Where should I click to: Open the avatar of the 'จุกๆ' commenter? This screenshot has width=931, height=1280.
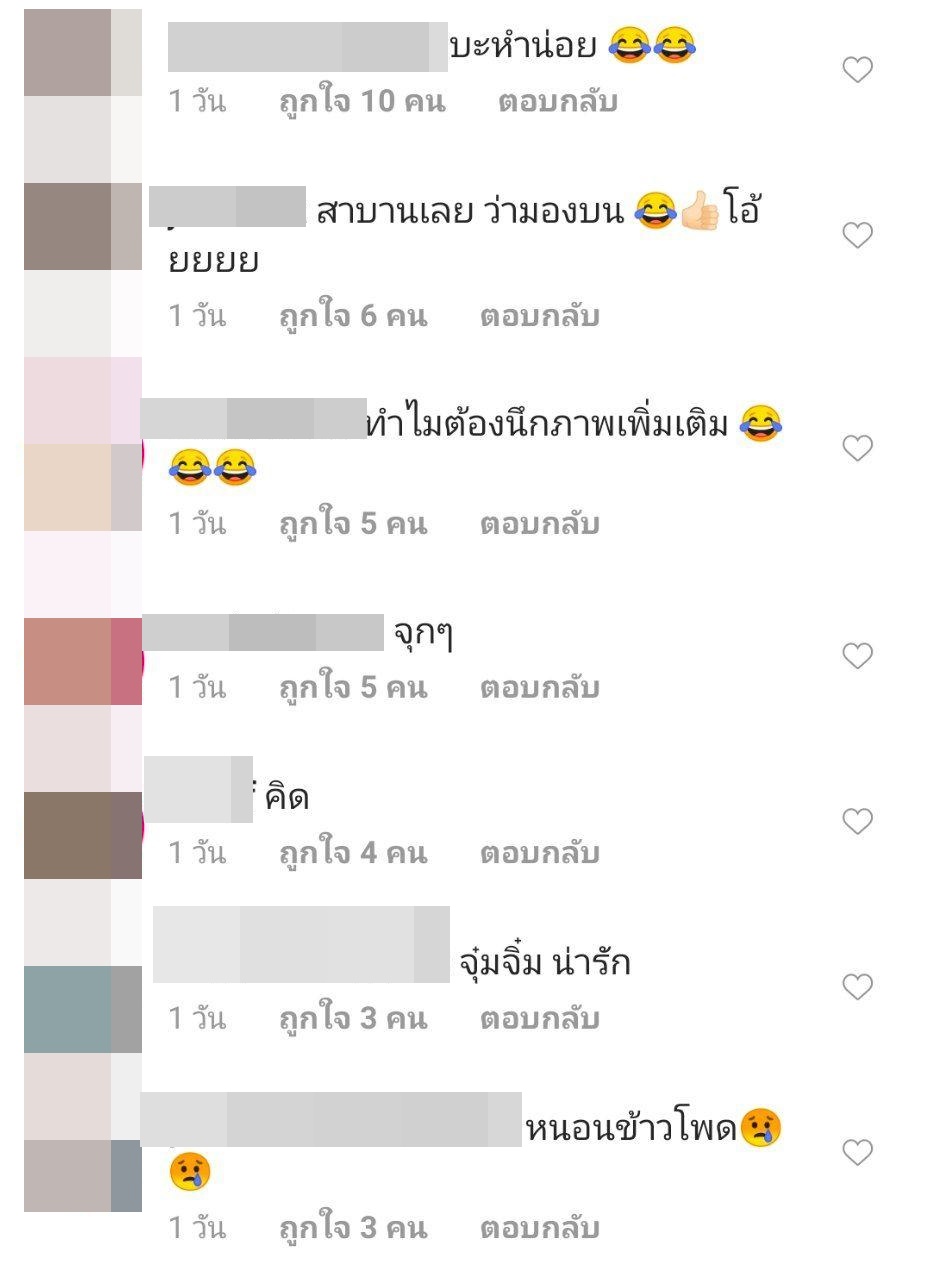(x=83, y=661)
